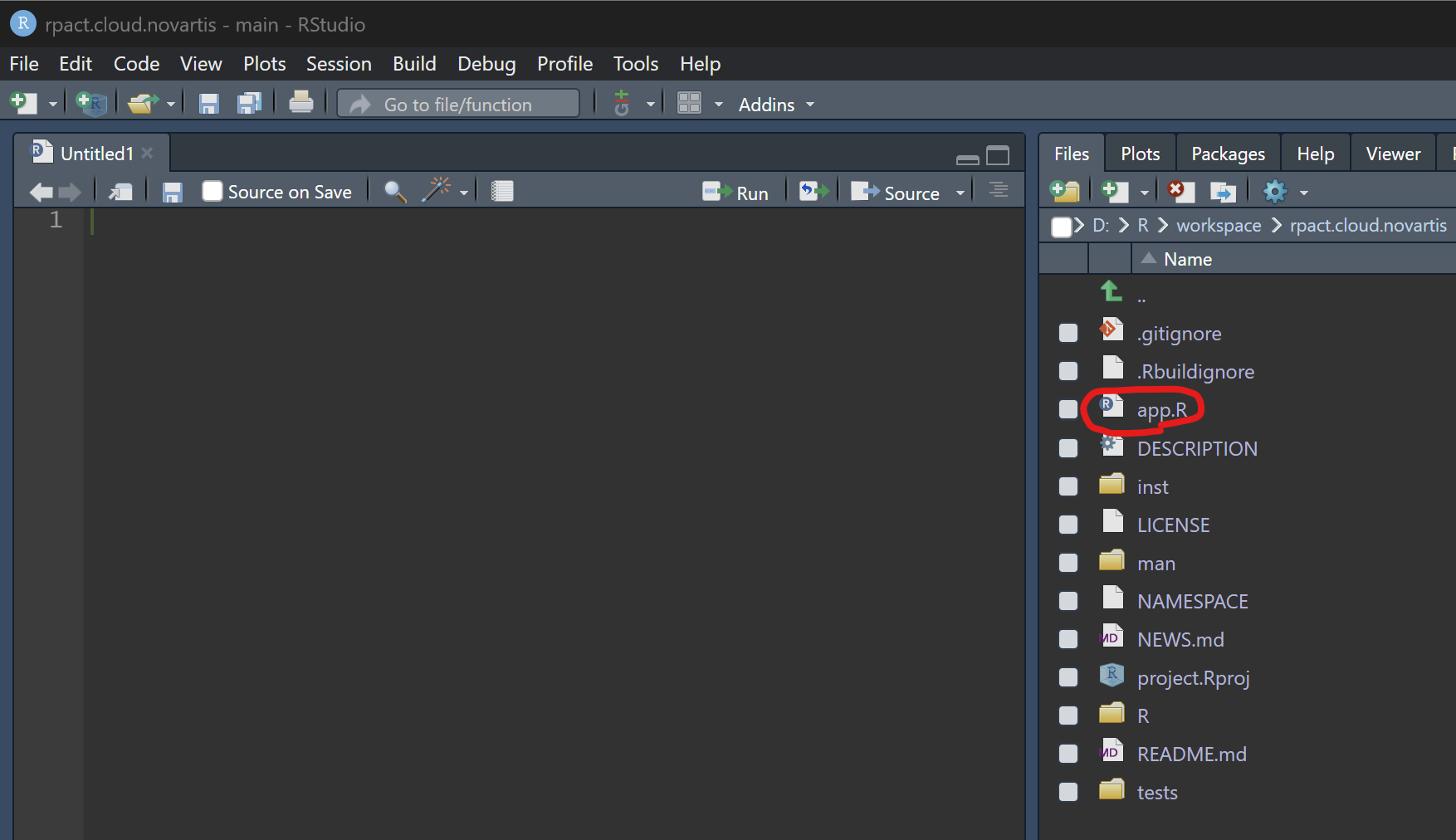
Task: Create a new folder in the Files pane
Action: coord(1065,191)
